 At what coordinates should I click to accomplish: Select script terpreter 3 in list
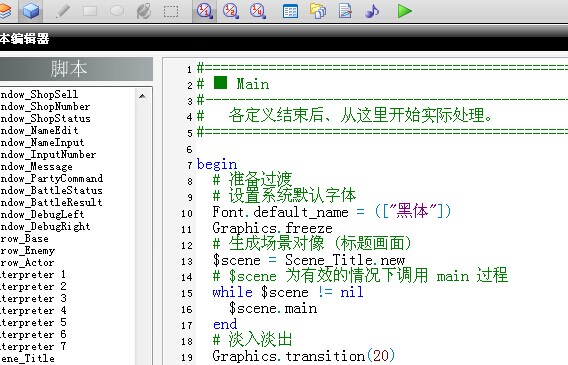(x=33, y=298)
